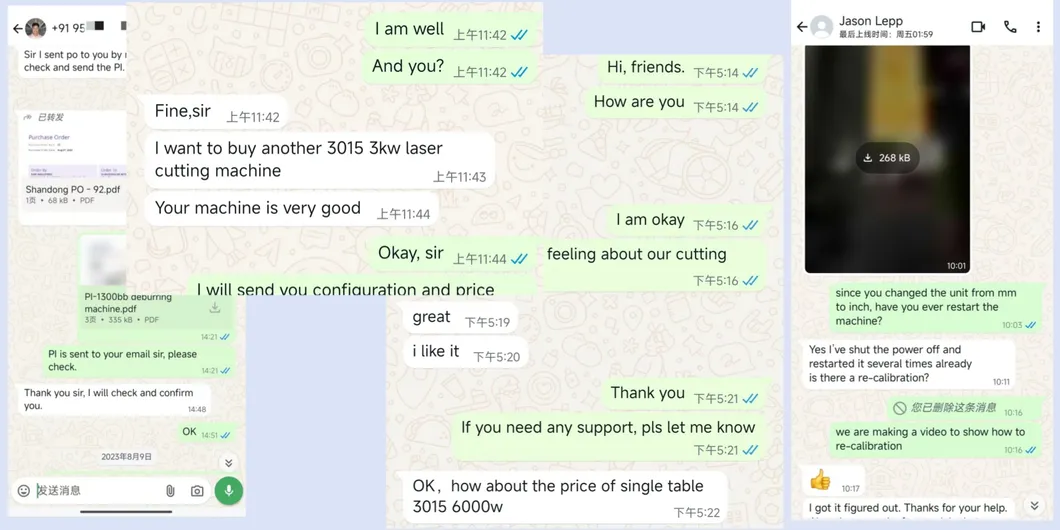Download the PI-1300bb deburring machine PDF
The height and width of the screenshot is (530, 1060).
click(215, 308)
